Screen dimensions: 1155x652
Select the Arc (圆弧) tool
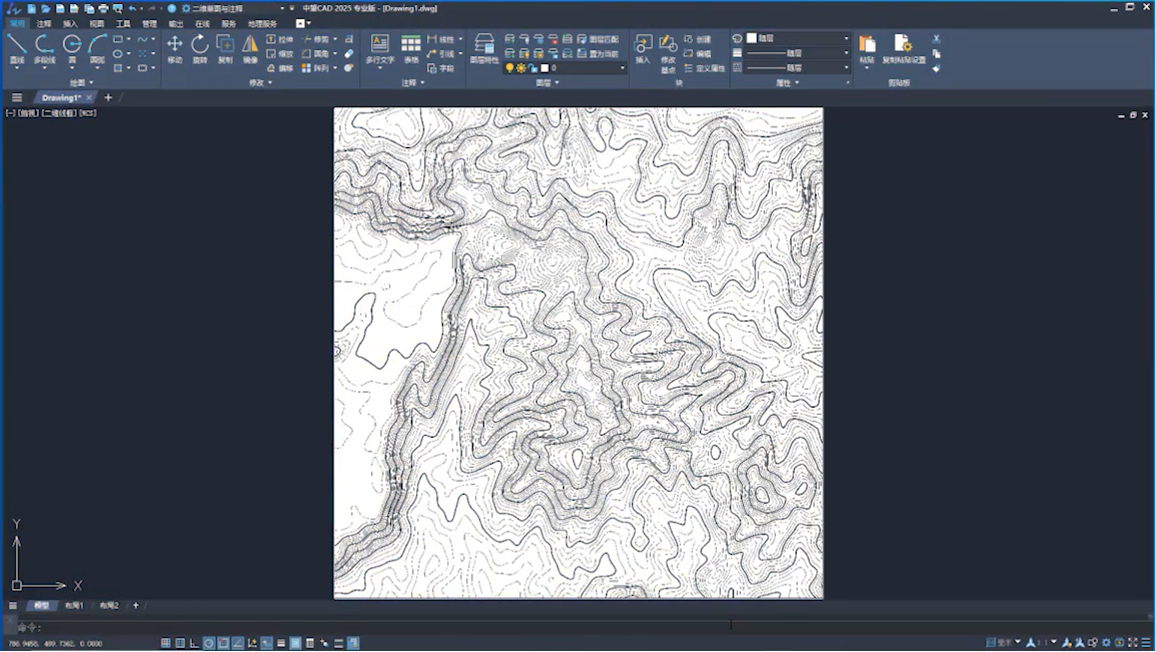point(97,49)
